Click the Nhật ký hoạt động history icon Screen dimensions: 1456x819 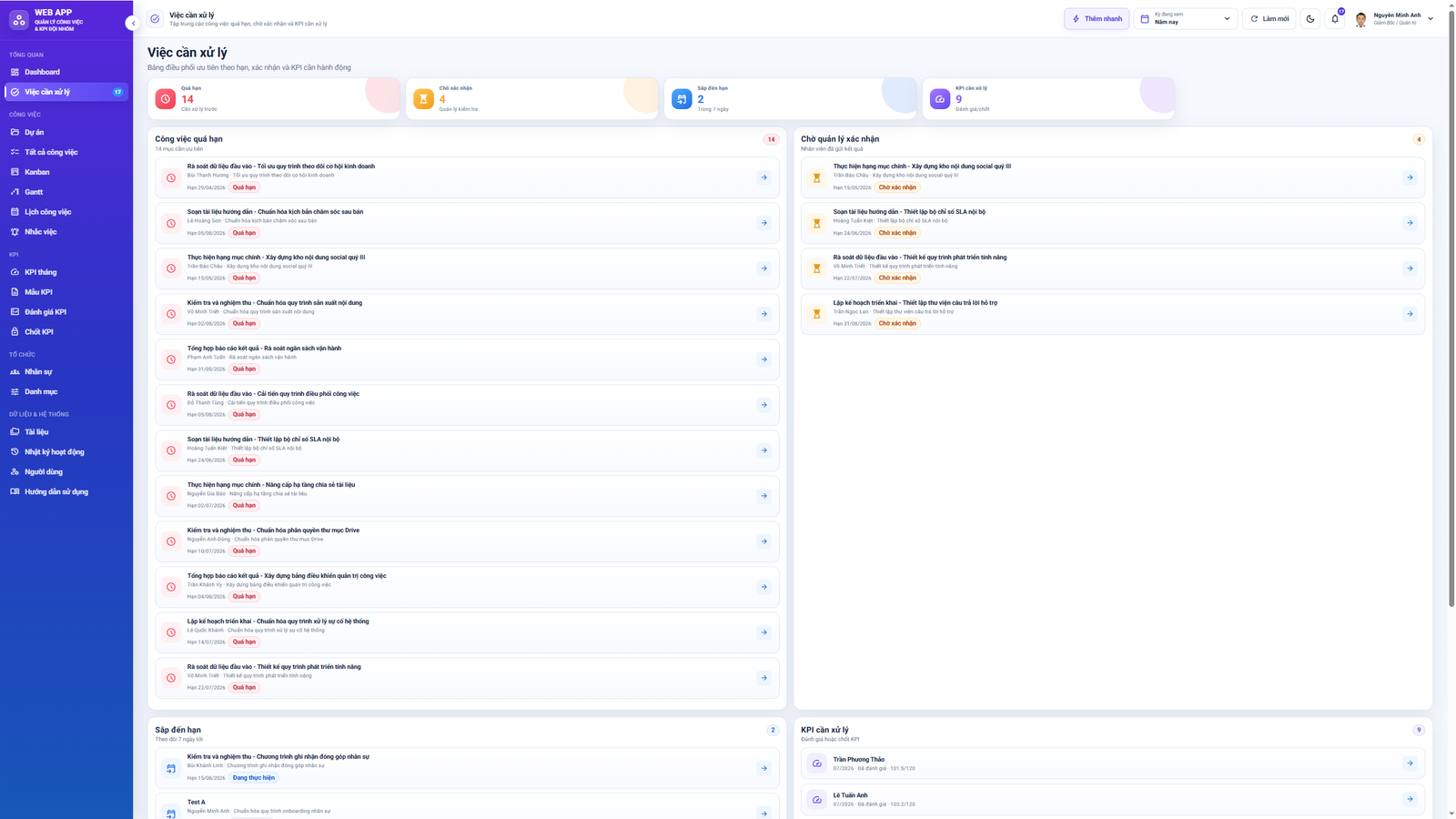[15, 452]
